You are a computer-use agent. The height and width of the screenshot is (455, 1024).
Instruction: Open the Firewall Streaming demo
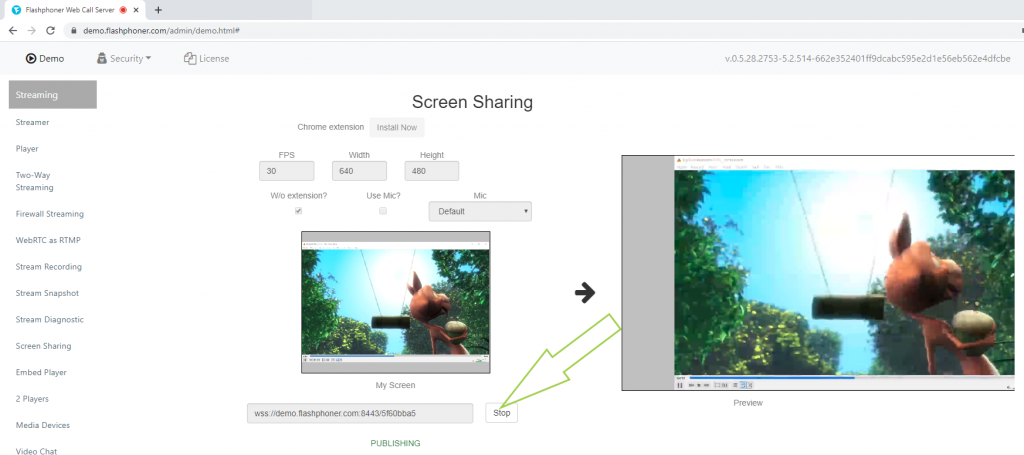[50, 213]
